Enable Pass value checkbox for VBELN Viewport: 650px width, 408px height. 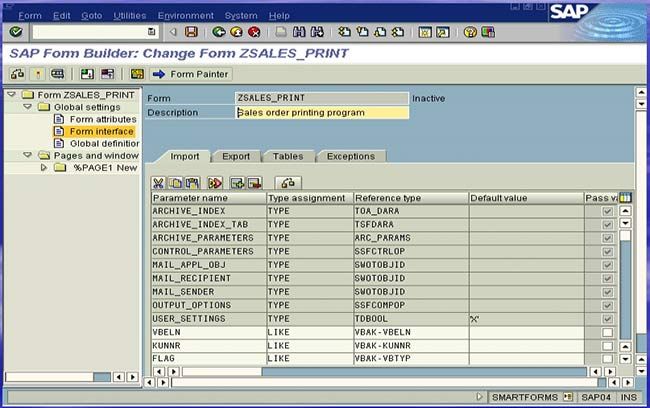pyautogui.click(x=607, y=333)
